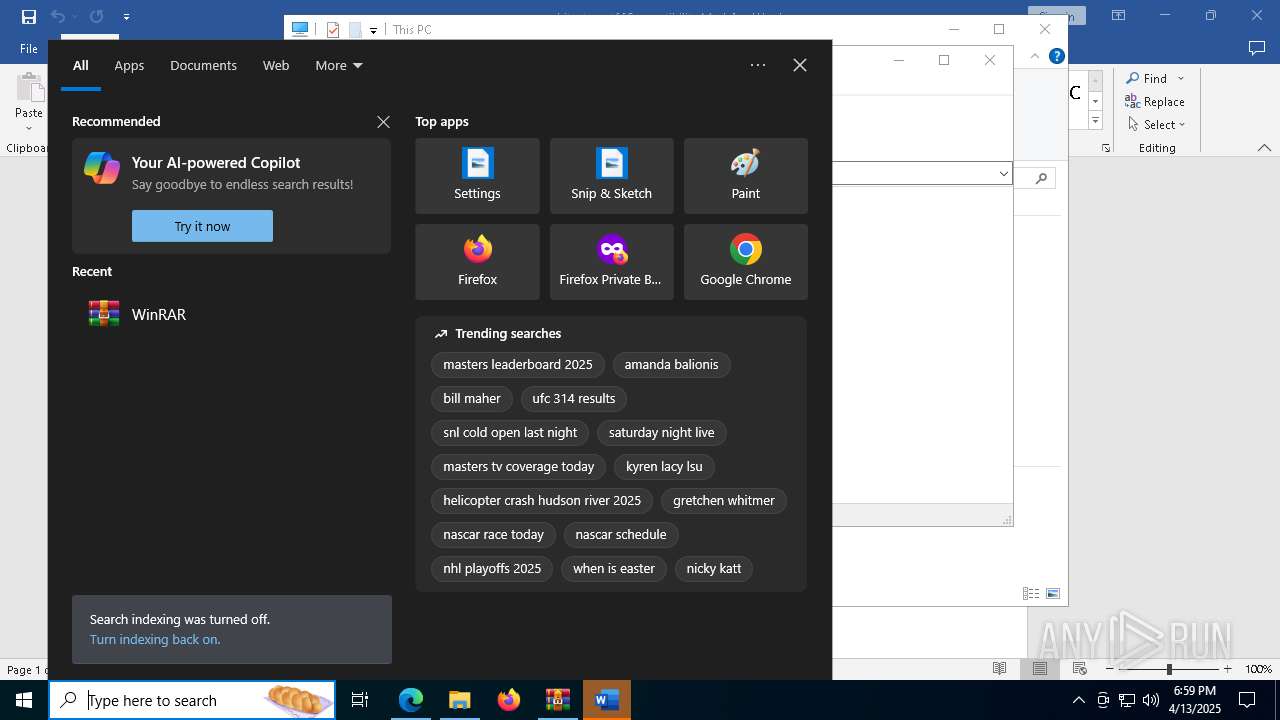1280x720 pixels.
Task: Collapse the Word ribbon
Action: click(1264, 148)
